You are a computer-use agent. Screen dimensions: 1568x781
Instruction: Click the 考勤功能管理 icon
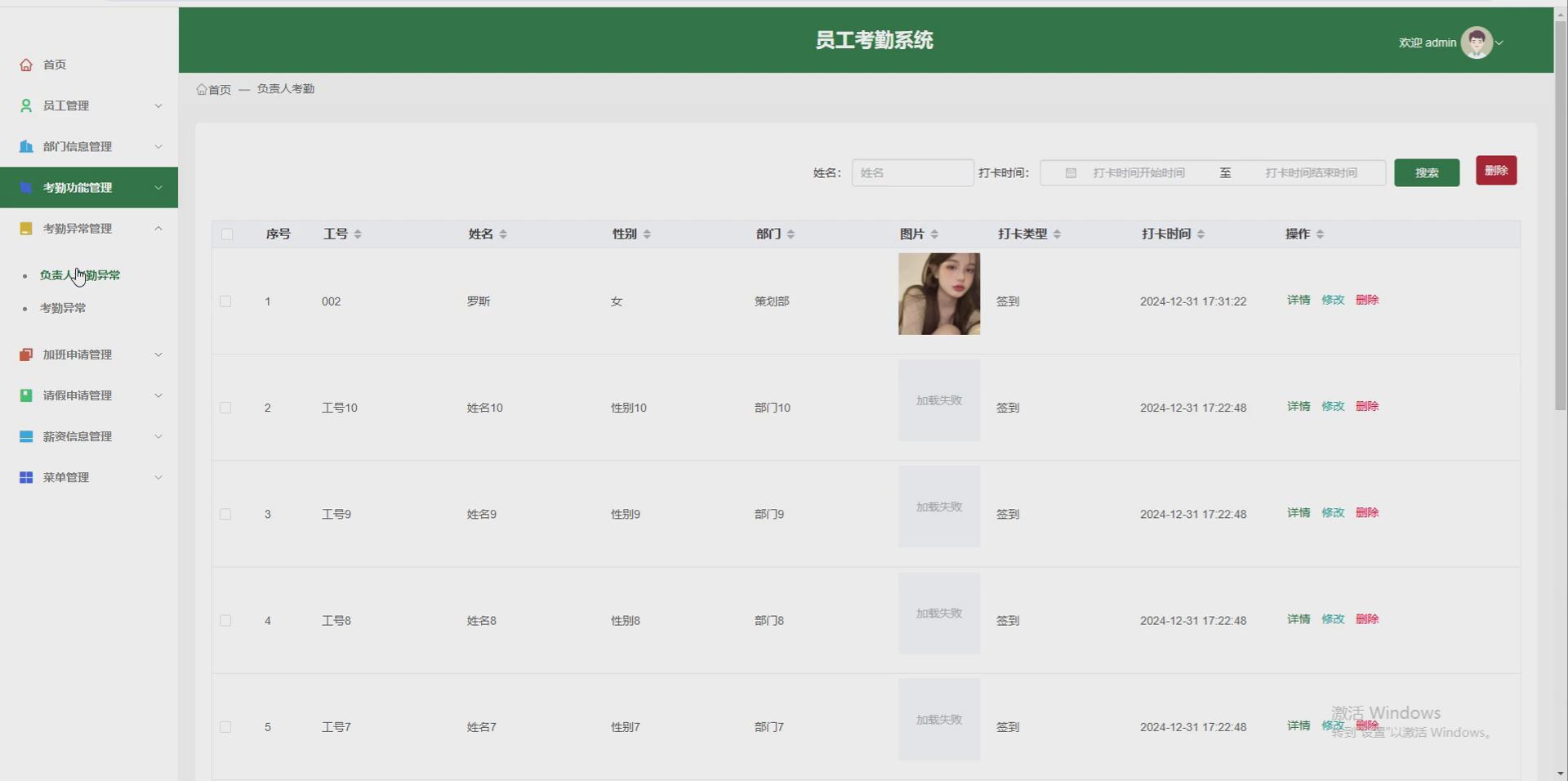pyautogui.click(x=26, y=187)
